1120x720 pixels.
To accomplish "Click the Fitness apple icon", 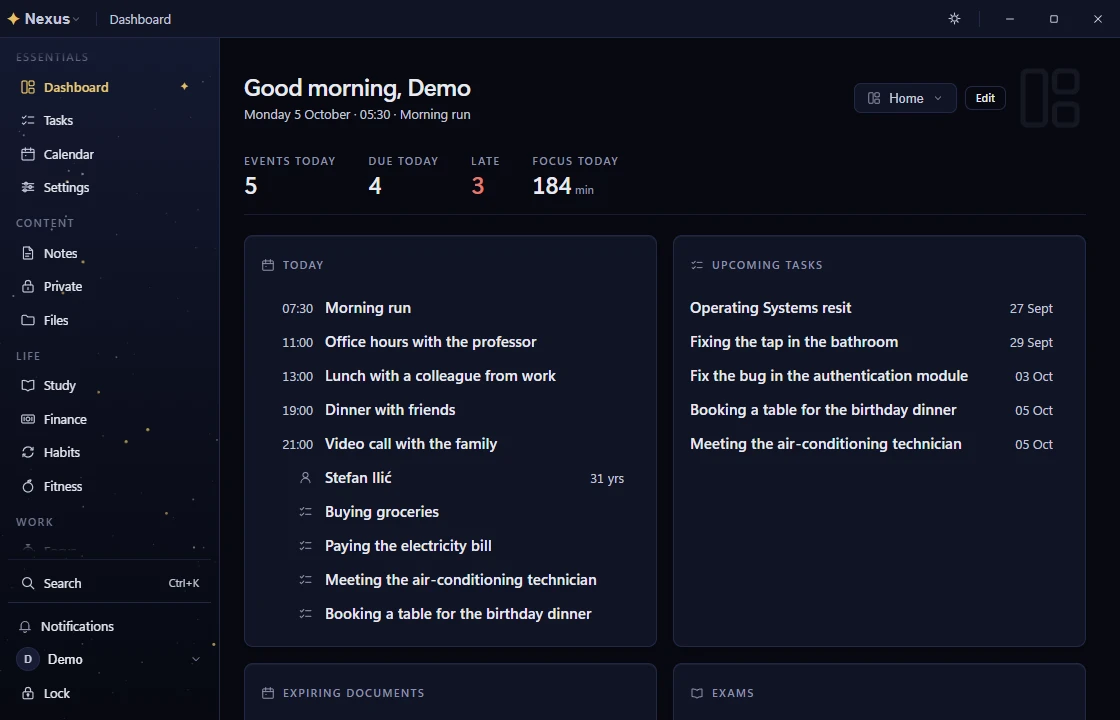I will click(28, 486).
